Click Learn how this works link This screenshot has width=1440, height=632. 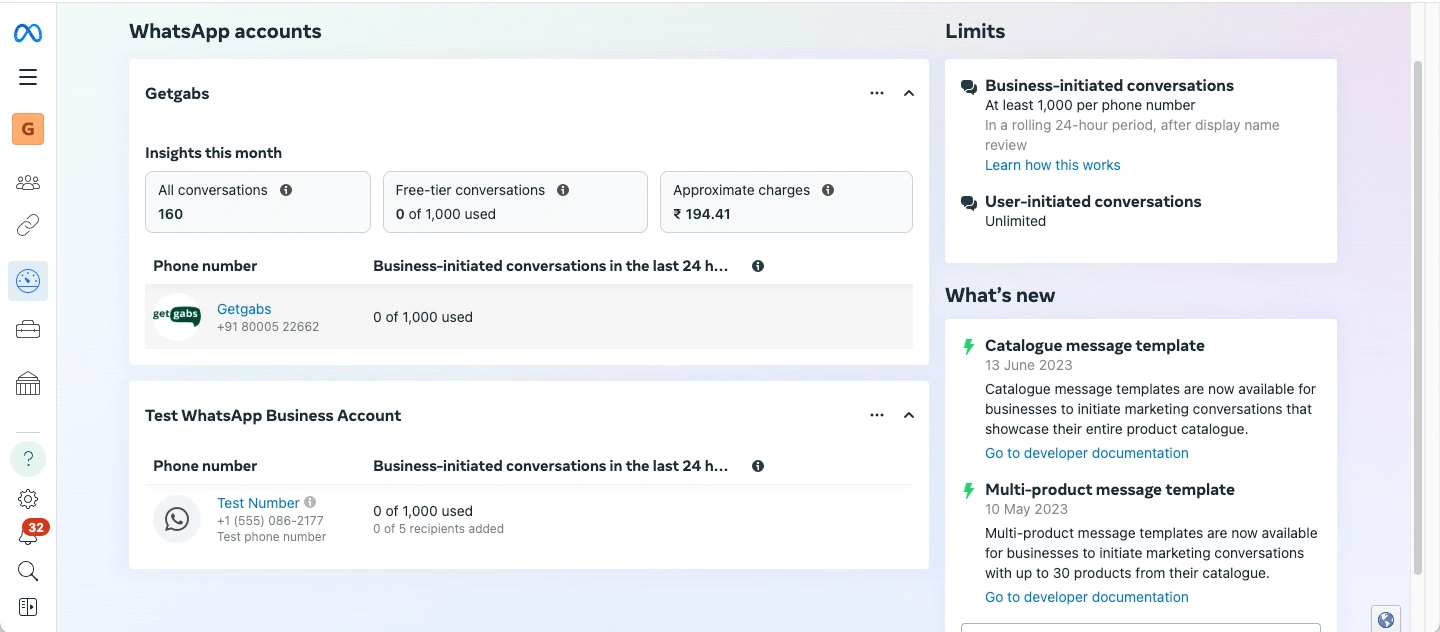point(1052,164)
